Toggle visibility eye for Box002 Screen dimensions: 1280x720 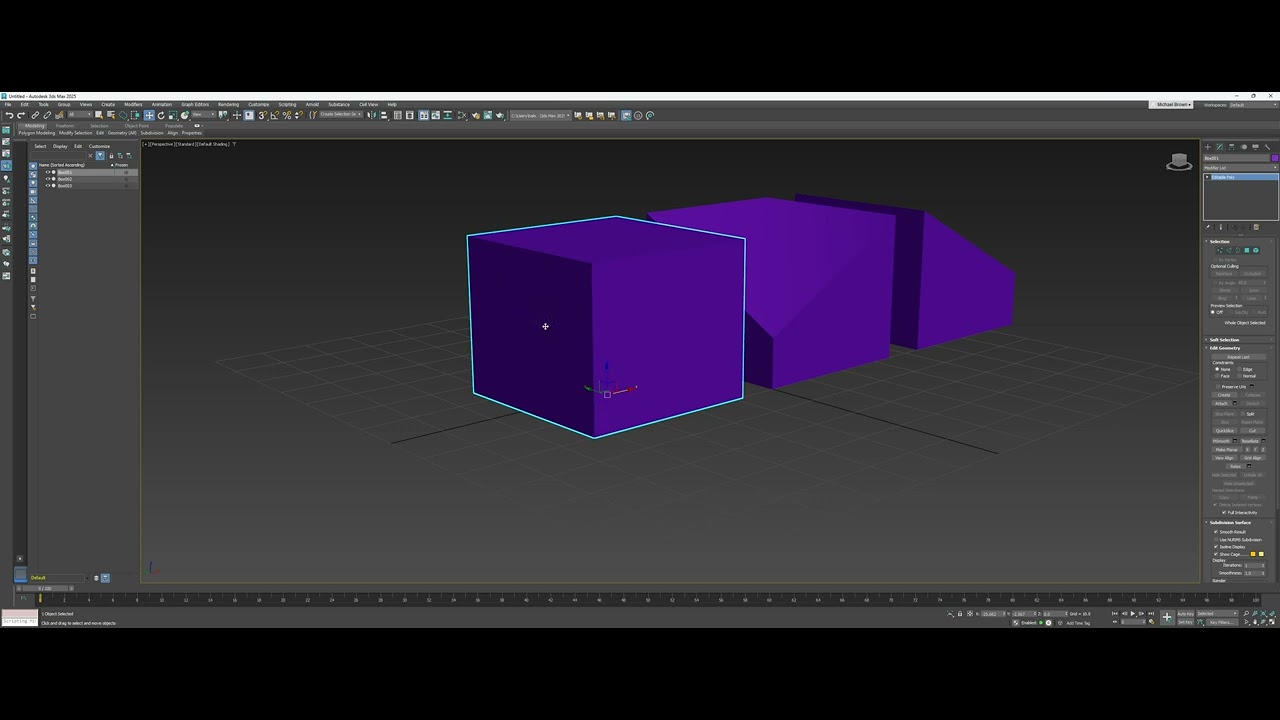pyautogui.click(x=48, y=179)
